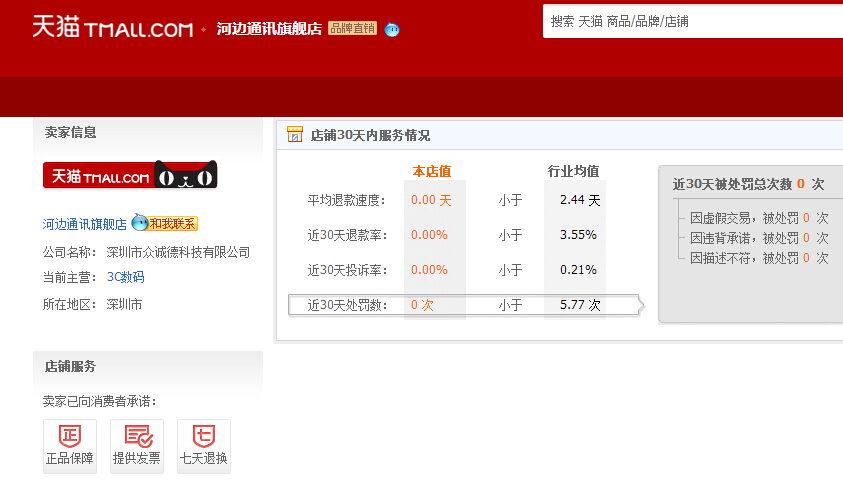843x489 pixels.
Task: Select the 平均退款速度 row label
Action: pyautogui.click(x=347, y=200)
